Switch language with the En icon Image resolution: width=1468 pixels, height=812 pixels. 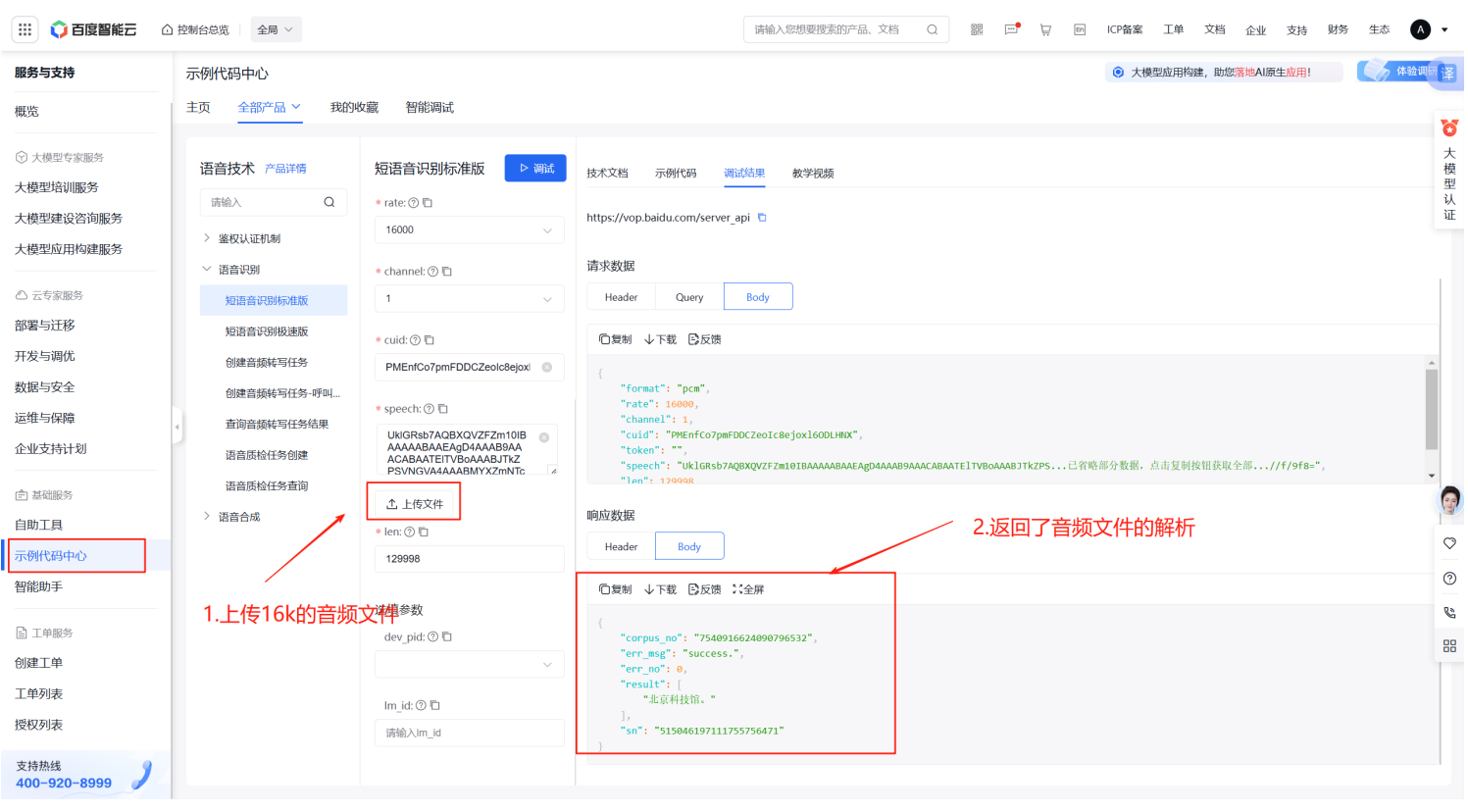1080,29
